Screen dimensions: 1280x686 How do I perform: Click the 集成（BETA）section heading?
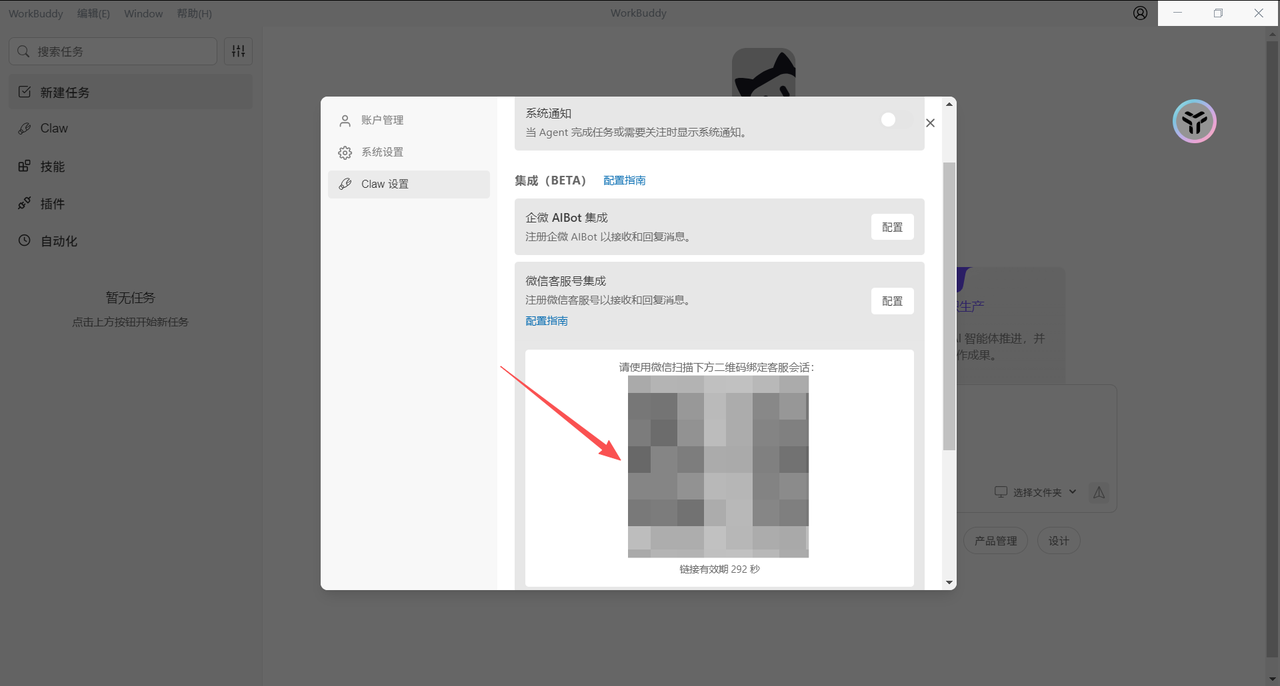(x=551, y=181)
